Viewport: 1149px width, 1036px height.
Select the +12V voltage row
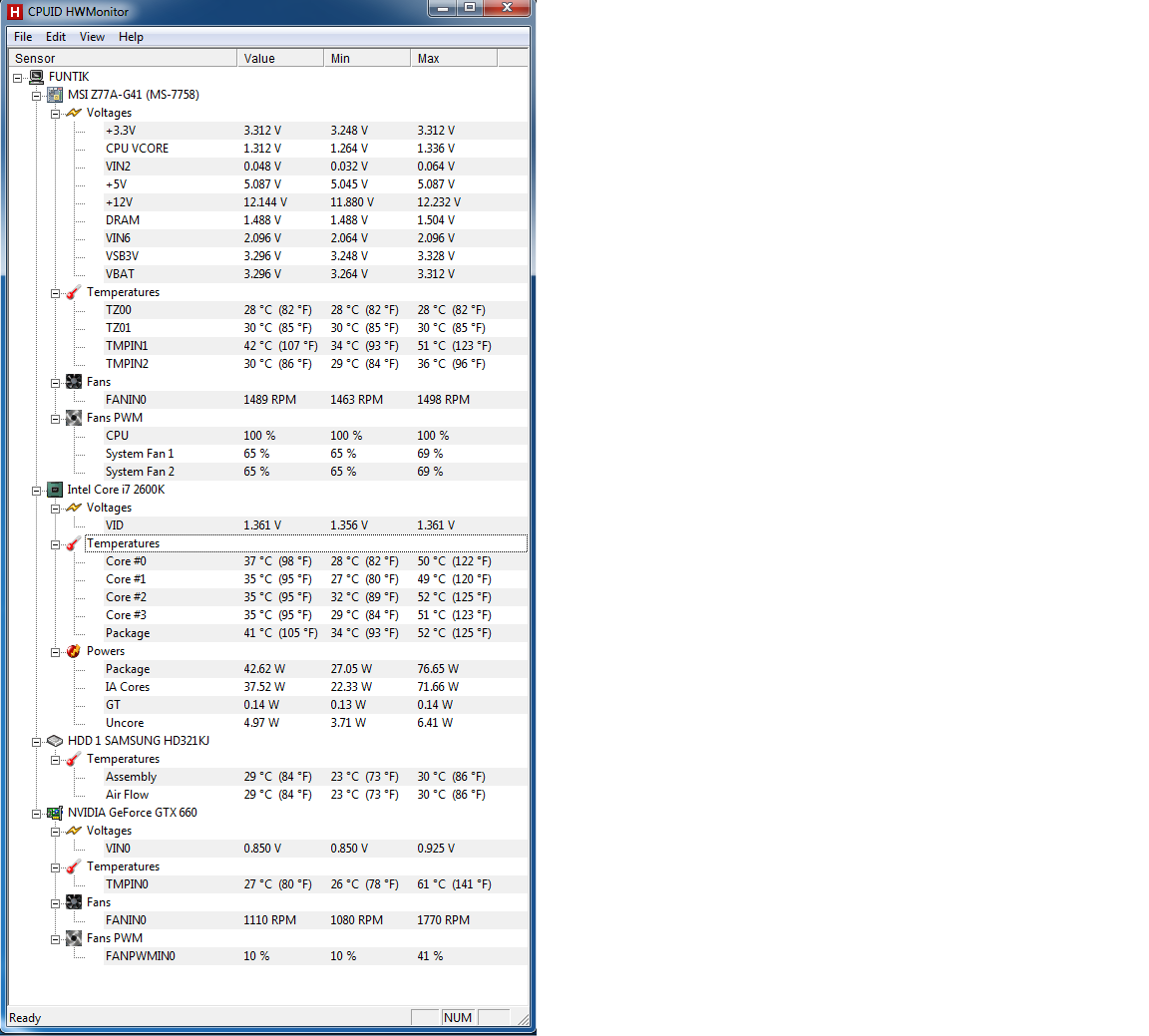(315, 202)
